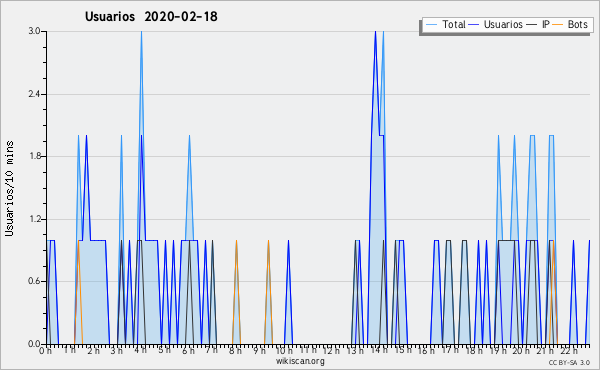Viewport: 600px width, 370px height.
Task: Click the y-axis label 'Usuarios/10 mins'
Action: (x=9, y=188)
